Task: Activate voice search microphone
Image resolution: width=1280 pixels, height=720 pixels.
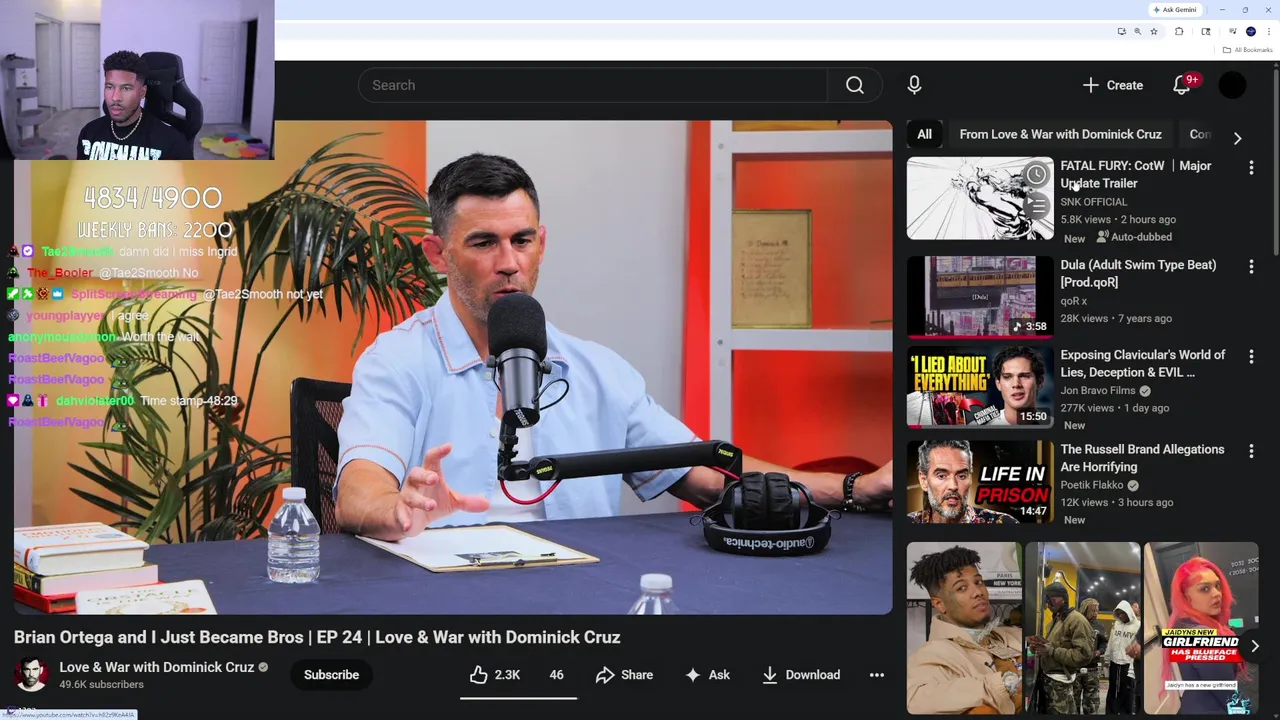Action: click(914, 85)
